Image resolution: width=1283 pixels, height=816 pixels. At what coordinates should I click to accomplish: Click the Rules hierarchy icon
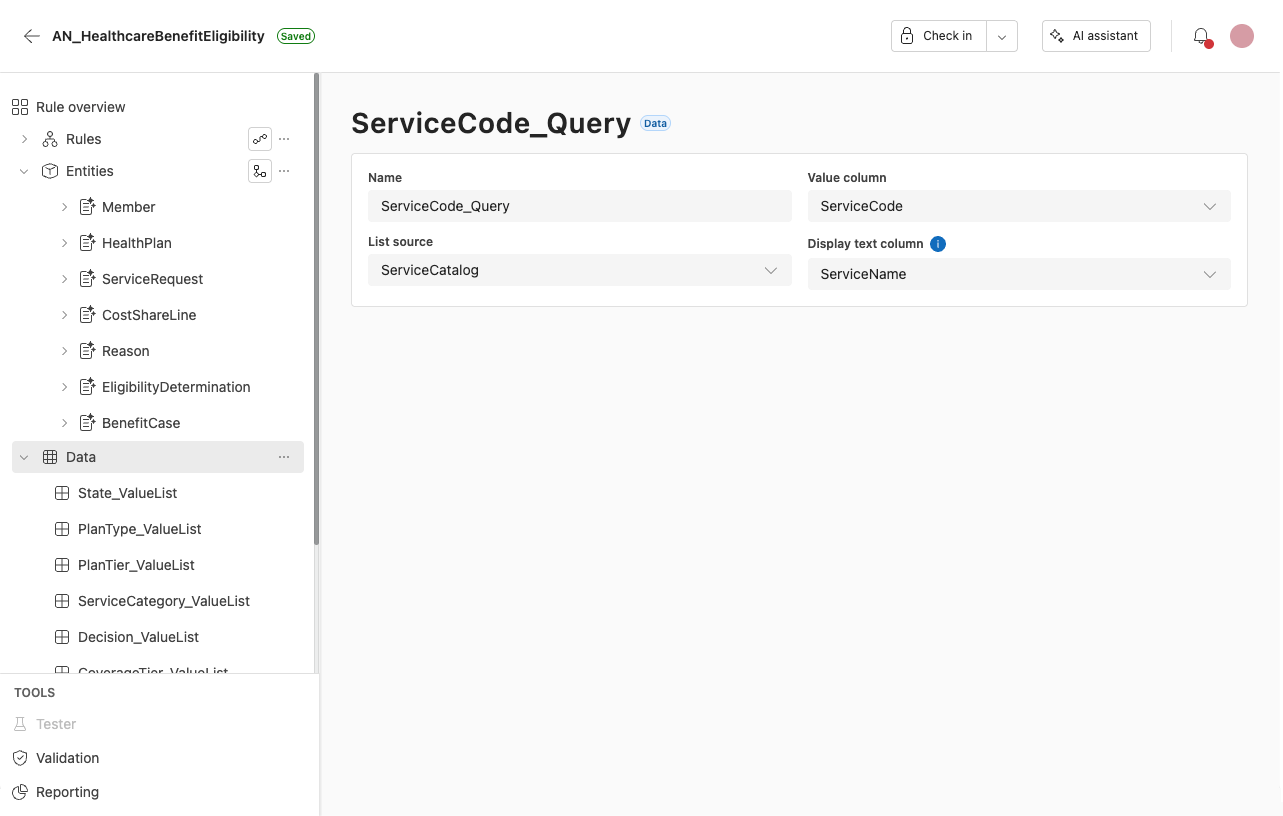pos(50,139)
